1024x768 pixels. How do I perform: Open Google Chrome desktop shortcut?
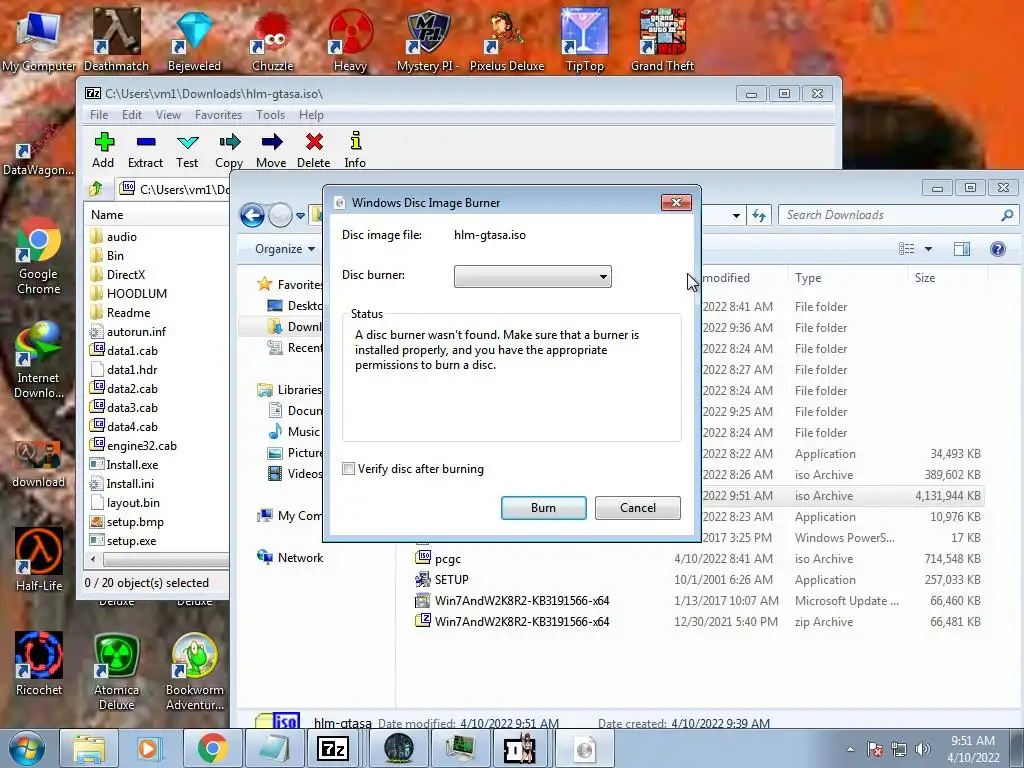(39, 257)
